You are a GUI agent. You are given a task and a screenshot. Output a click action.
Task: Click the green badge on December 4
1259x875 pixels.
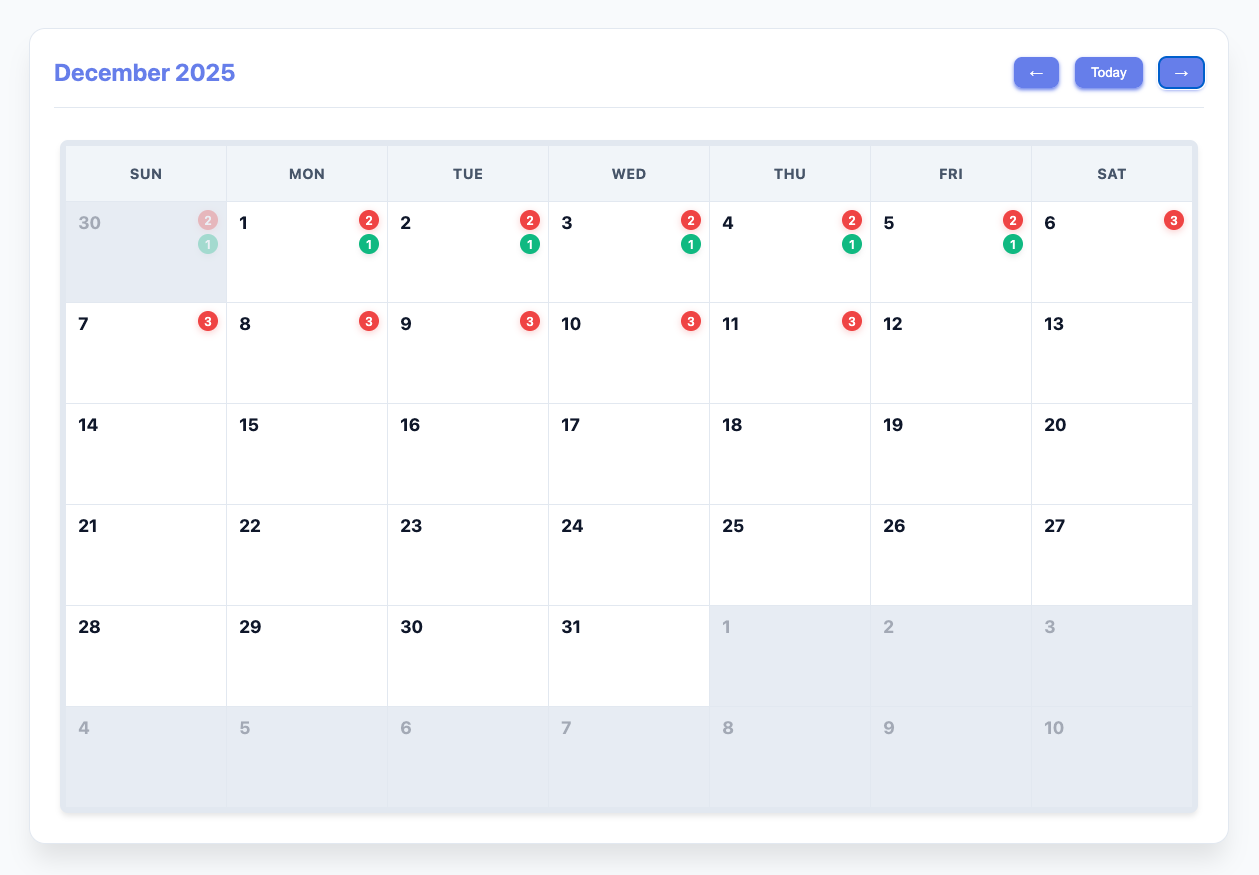[851, 243]
